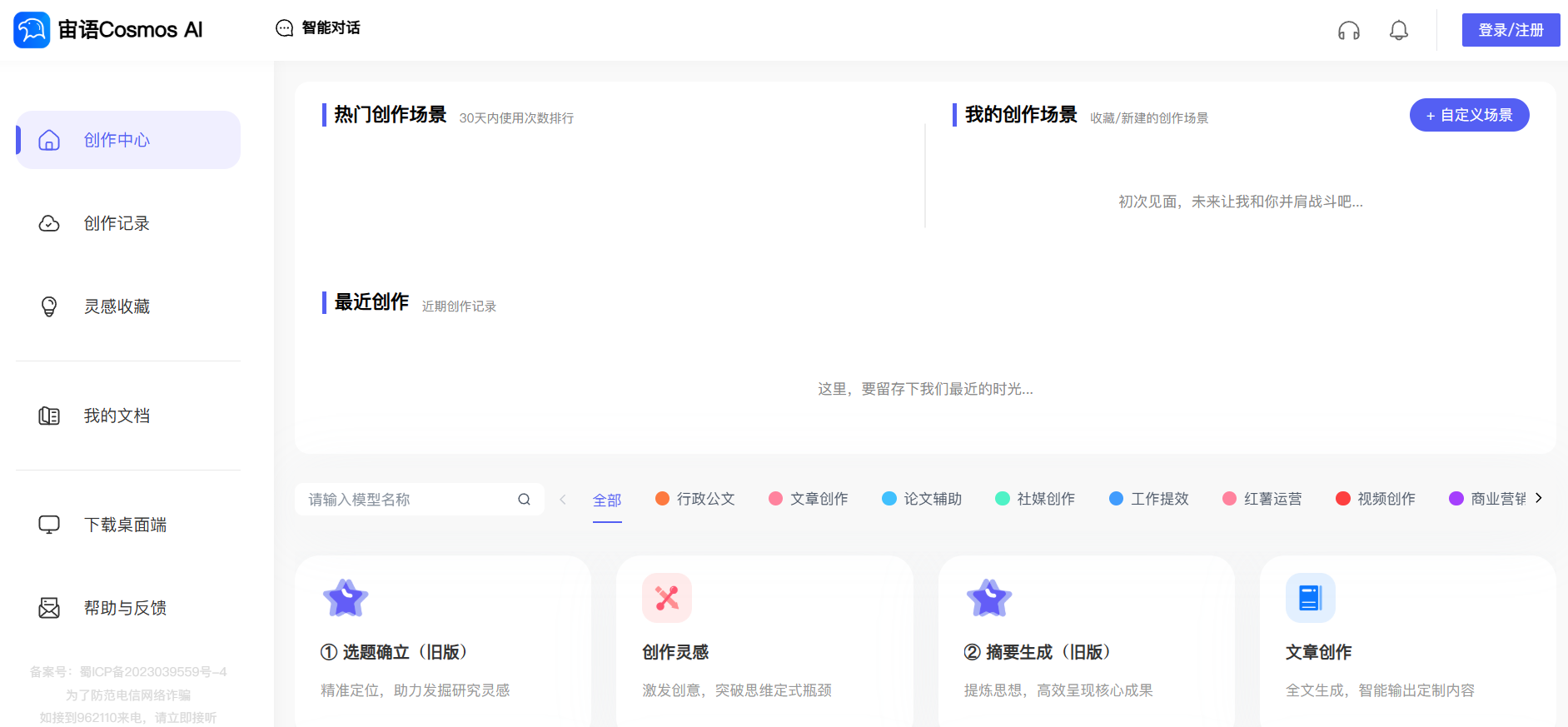Open the 视频创作 category tab
The width and height of the screenshot is (1568, 727).
(x=1376, y=499)
